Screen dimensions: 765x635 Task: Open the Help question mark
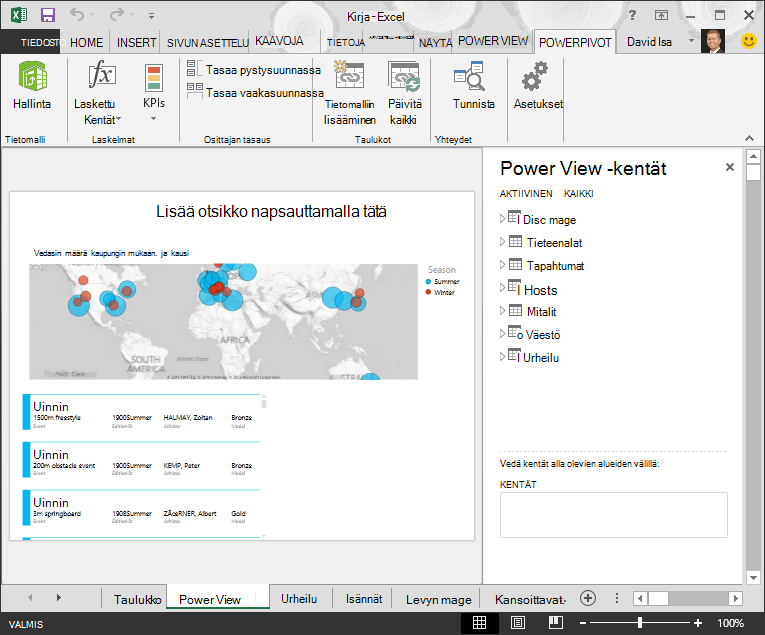click(x=632, y=15)
